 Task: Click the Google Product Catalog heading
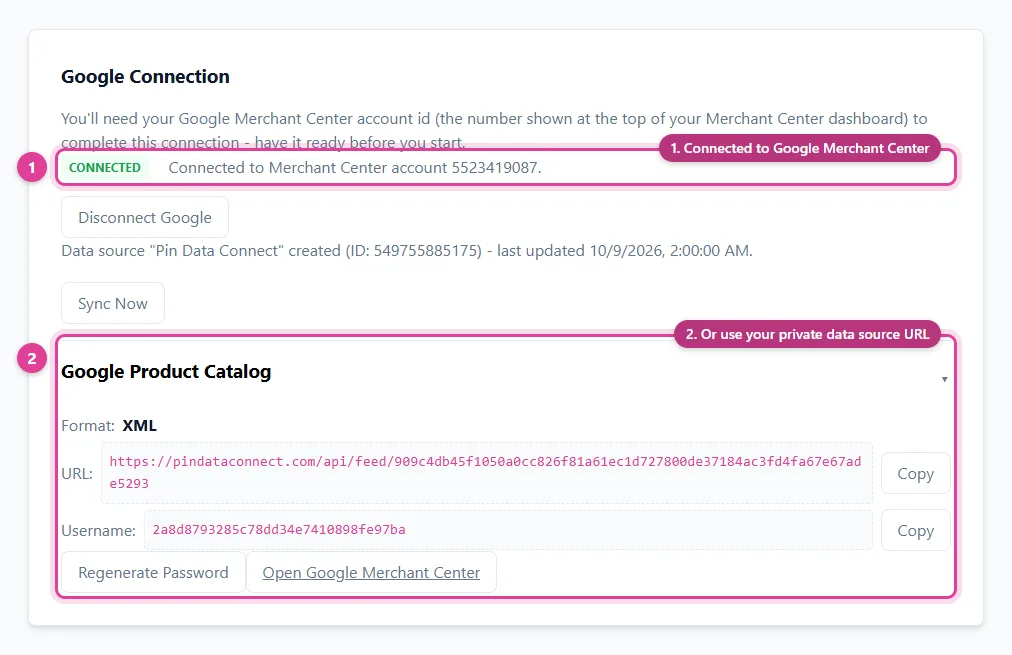(x=166, y=372)
